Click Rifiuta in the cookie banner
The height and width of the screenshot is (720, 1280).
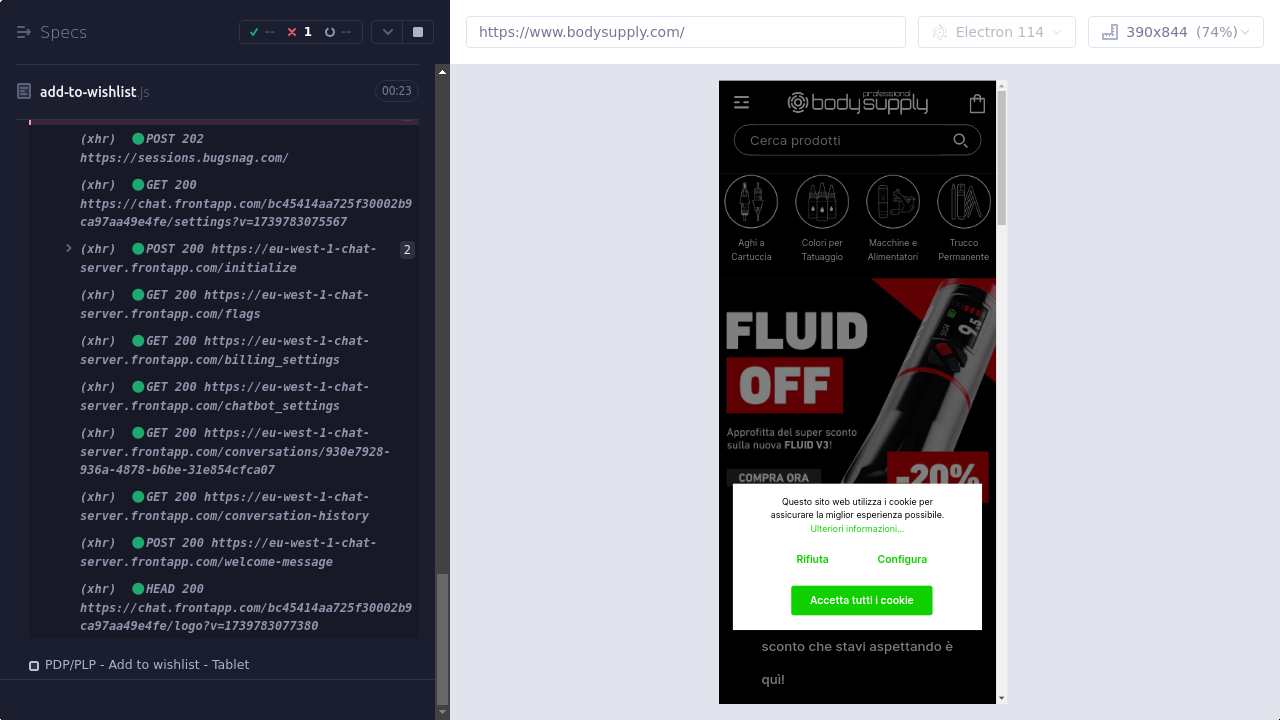click(812, 560)
